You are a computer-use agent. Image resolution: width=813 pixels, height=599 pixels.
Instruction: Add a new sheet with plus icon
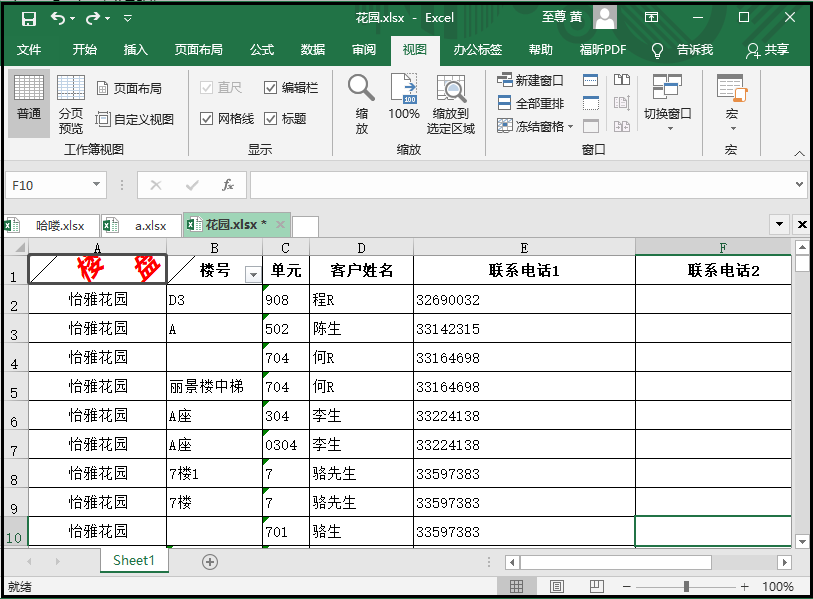[x=210, y=562]
